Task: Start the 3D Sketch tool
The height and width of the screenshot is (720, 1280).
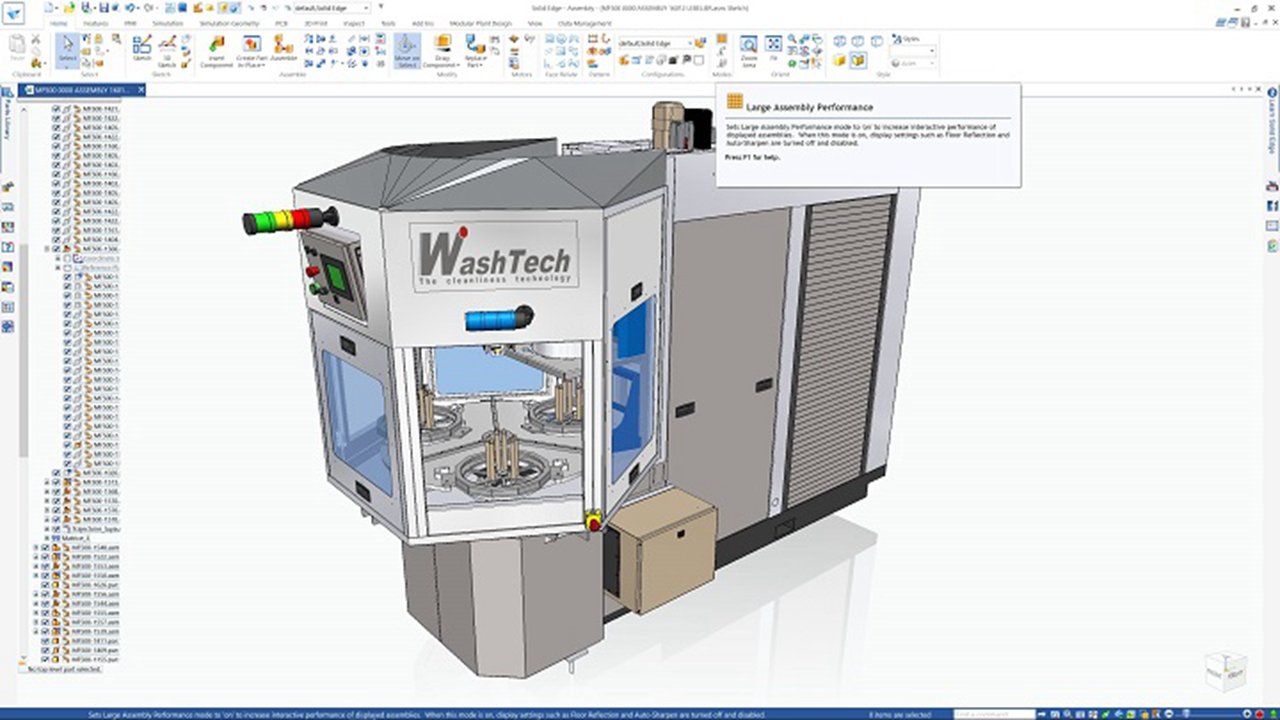Action: tap(167, 50)
